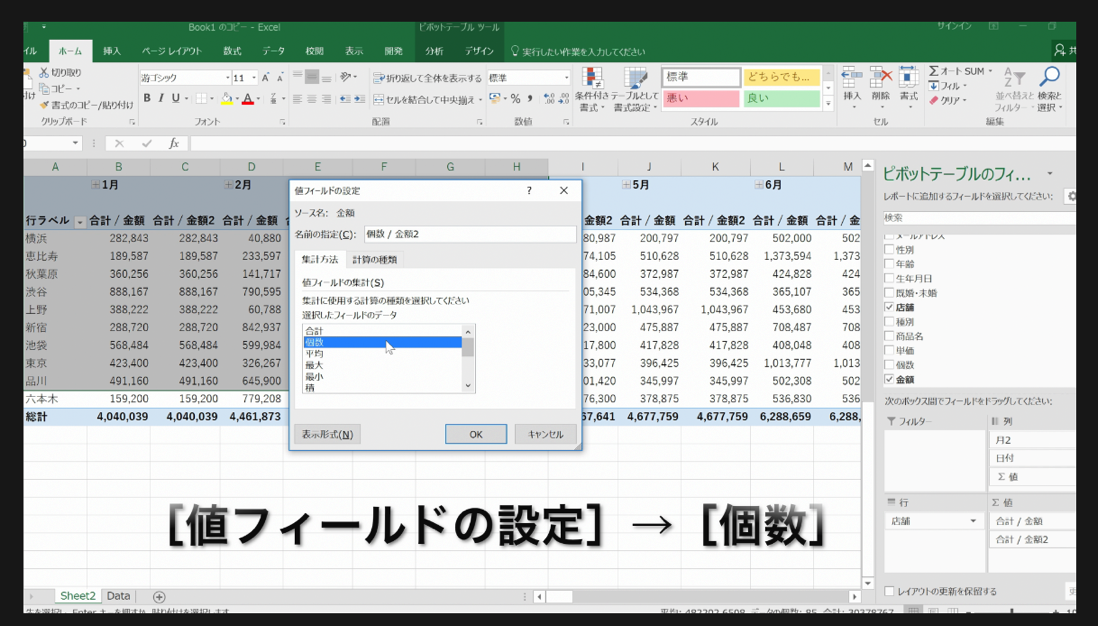Image resolution: width=1098 pixels, height=626 pixels.
Task: Click the Decrease Indent icon
Action: 345,99
